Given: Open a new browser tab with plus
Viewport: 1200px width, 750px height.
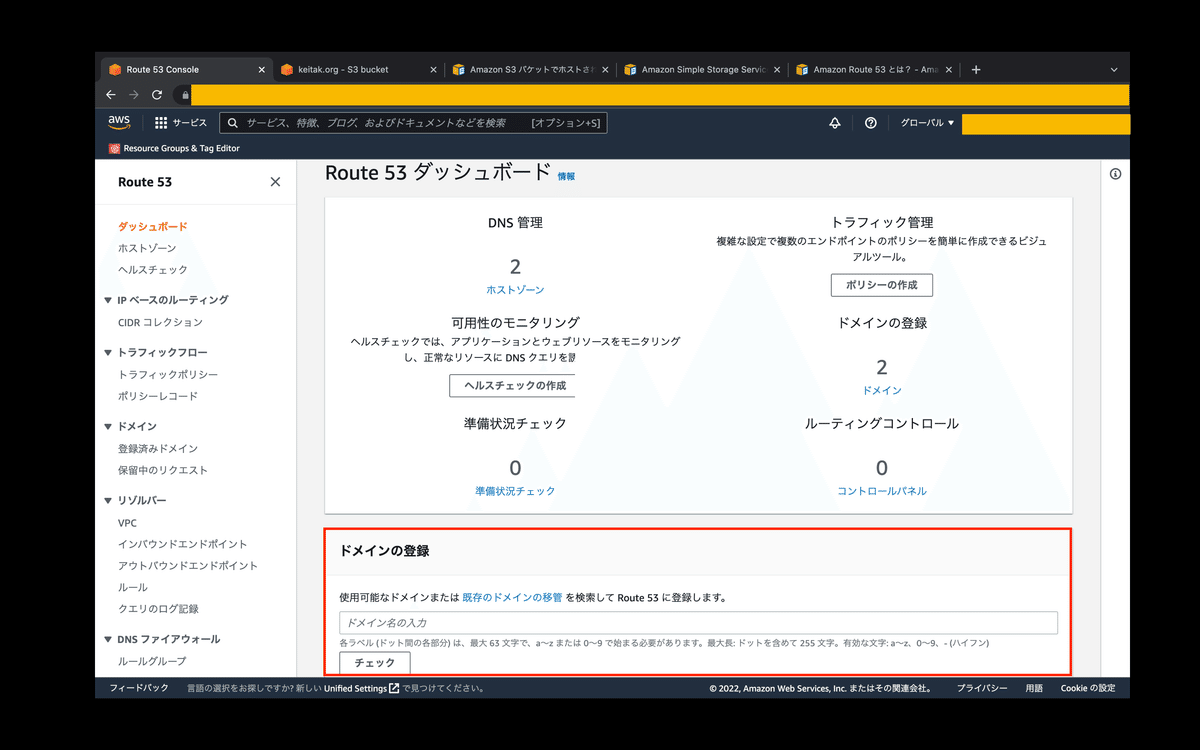Looking at the screenshot, I should click(976, 70).
